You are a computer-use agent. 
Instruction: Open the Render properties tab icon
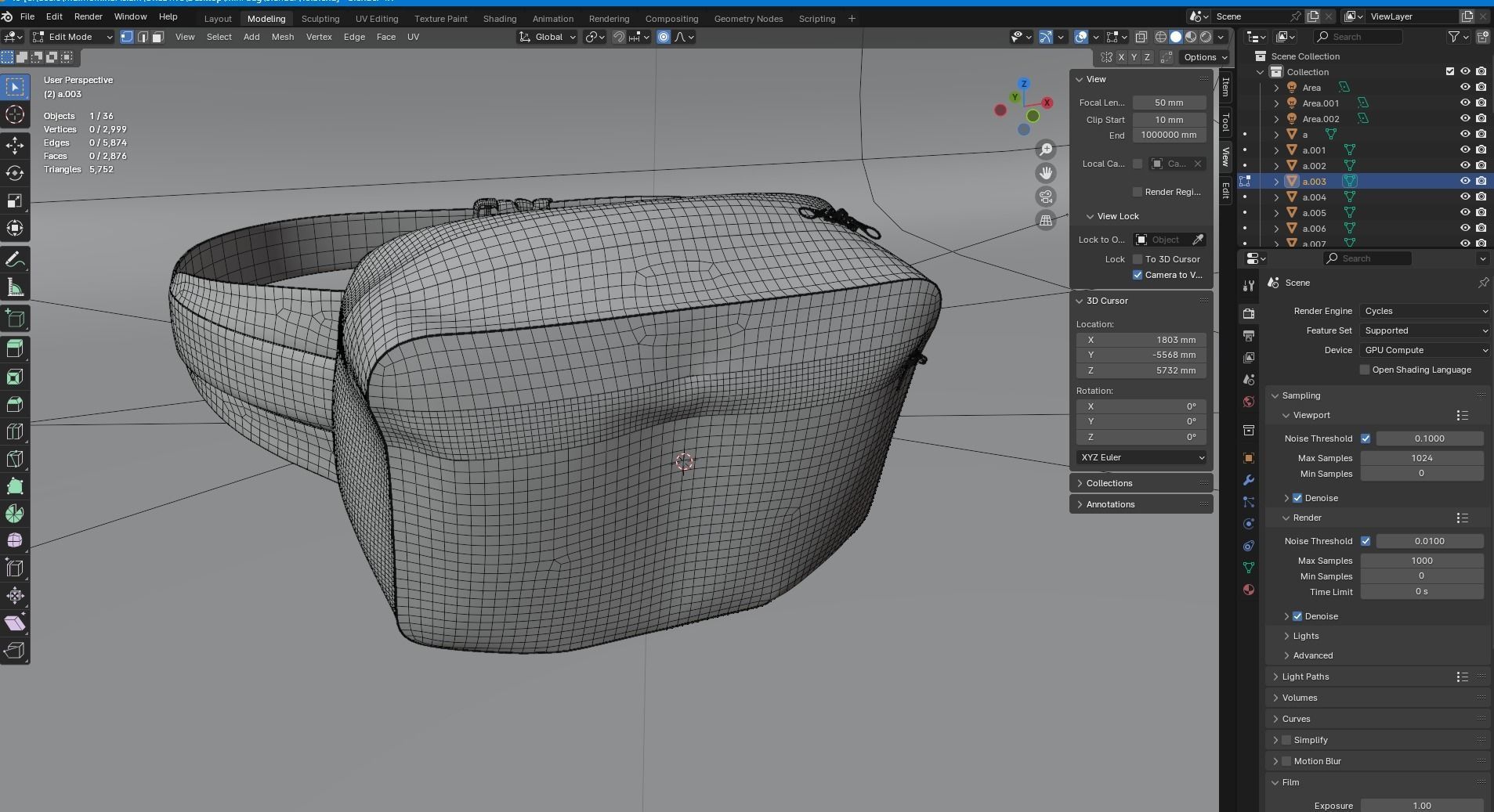[x=1249, y=313]
